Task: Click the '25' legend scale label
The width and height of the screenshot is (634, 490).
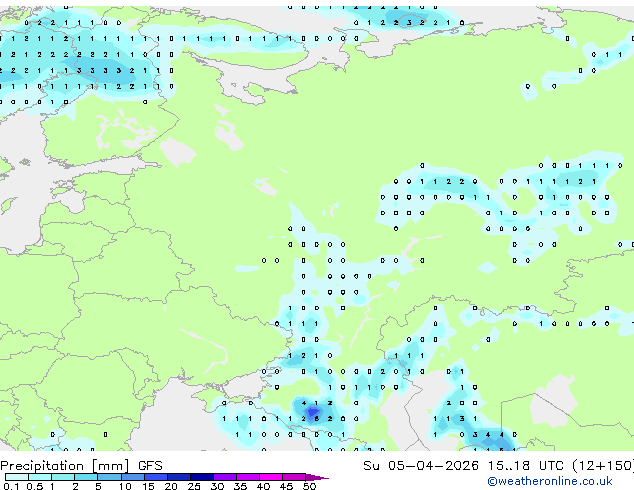Action: 194,486
